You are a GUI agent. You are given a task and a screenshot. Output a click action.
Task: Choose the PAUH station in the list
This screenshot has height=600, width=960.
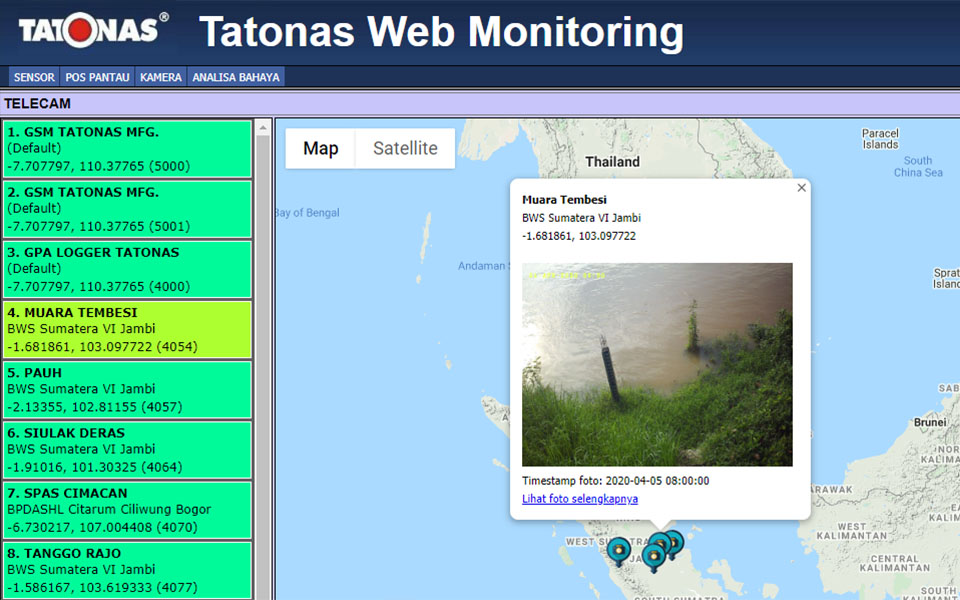click(x=127, y=389)
